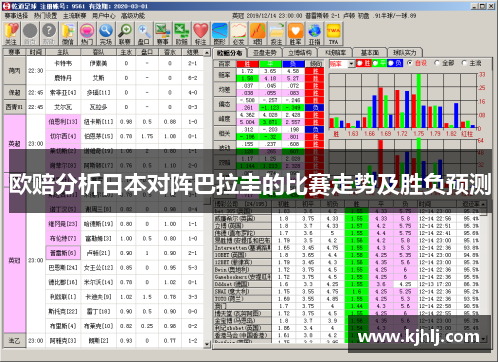
Task: Click the green Excel icon beside 赛事
Action: (182, 33)
